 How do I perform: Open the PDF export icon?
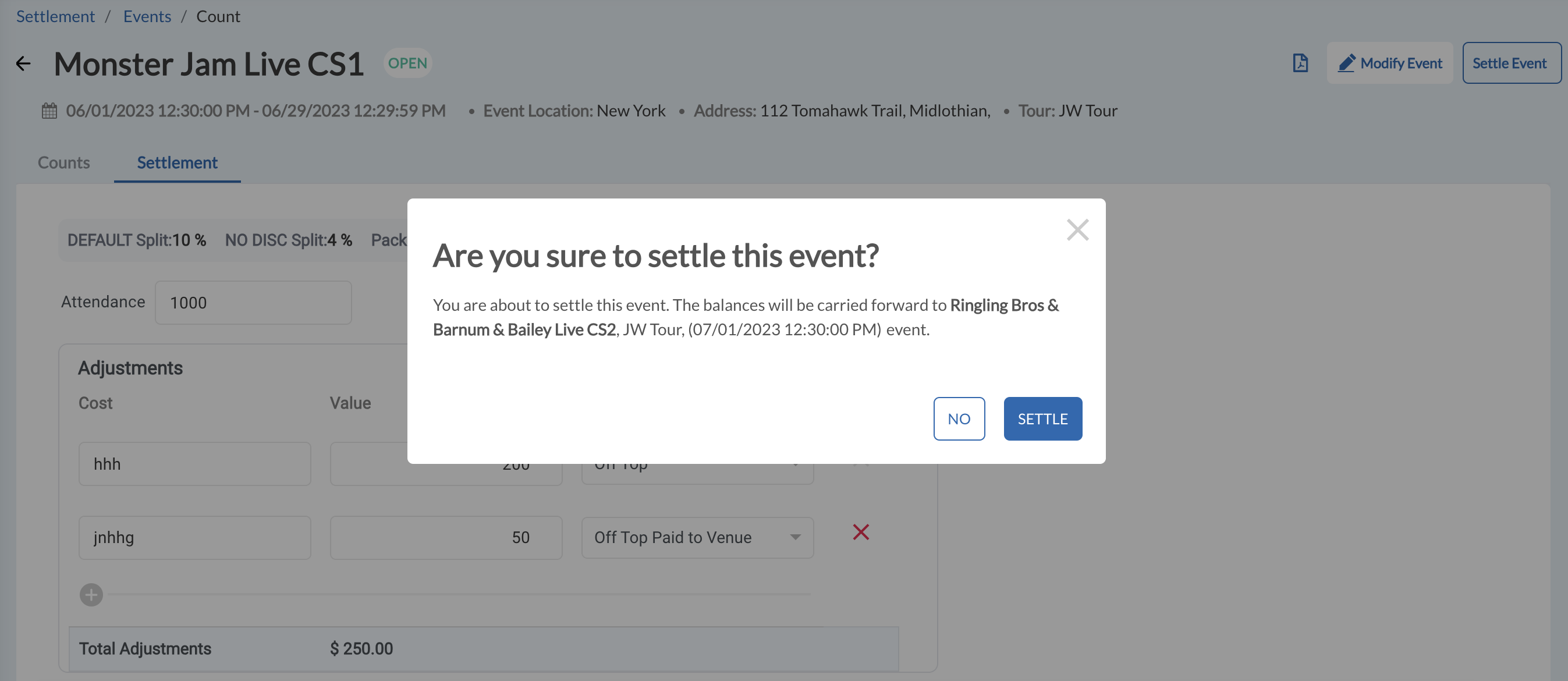(x=1300, y=63)
